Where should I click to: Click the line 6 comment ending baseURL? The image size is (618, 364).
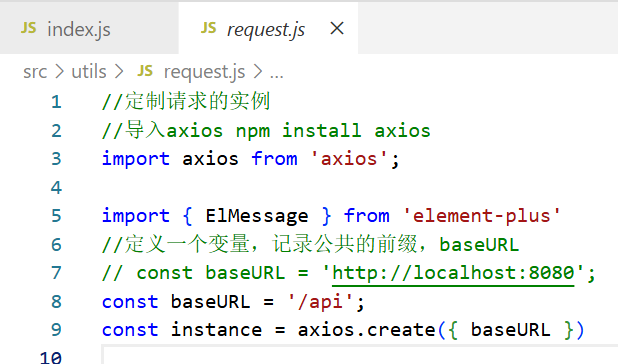pos(311,244)
